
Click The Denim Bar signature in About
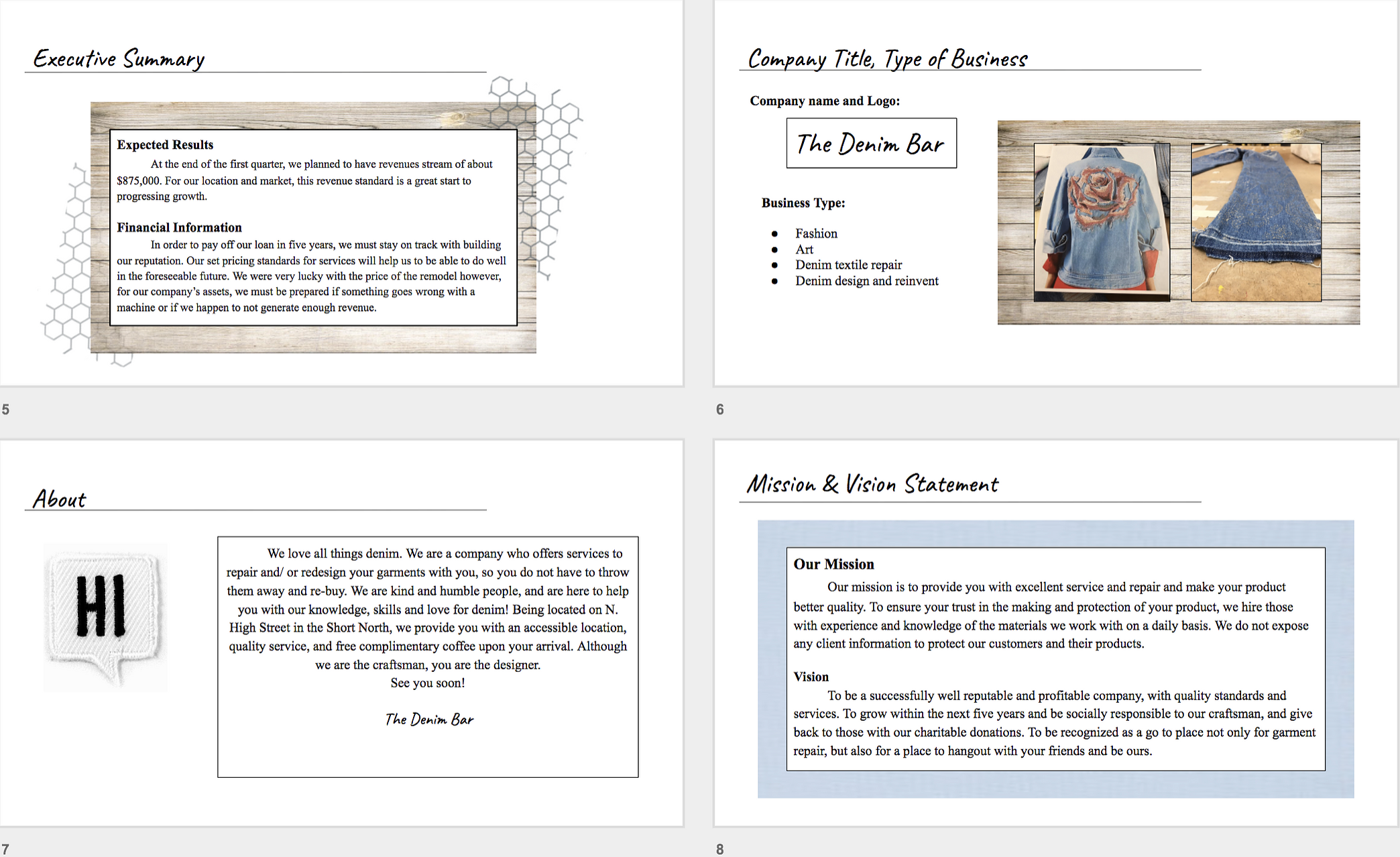(x=429, y=720)
